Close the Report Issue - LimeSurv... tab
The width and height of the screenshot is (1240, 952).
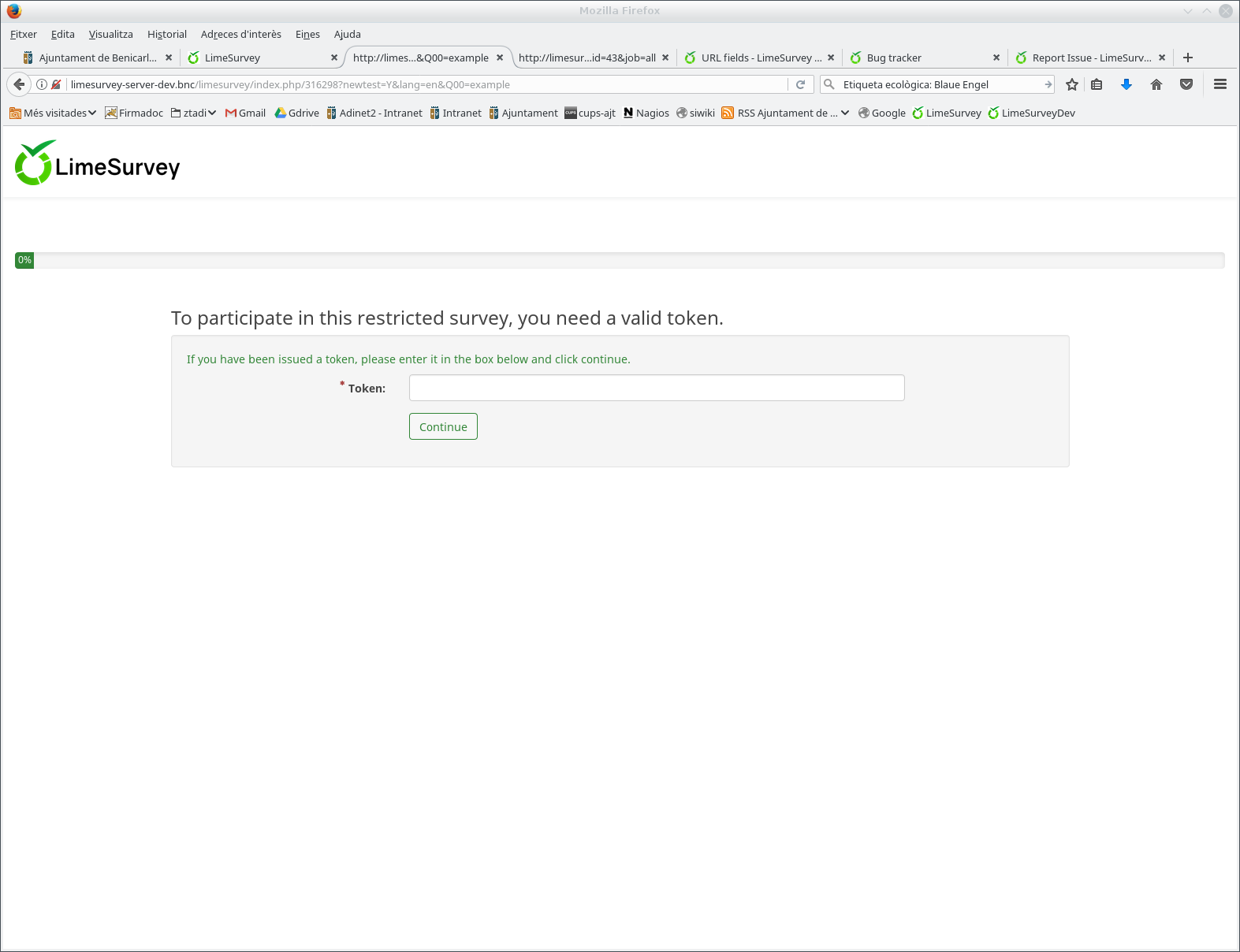tap(1162, 58)
